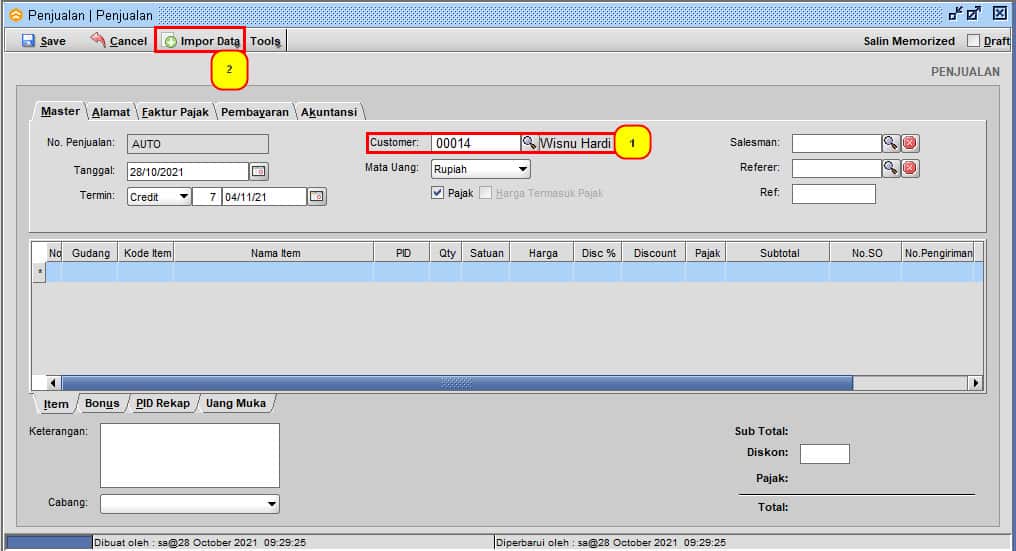Click the Save floppy disk icon
Viewport: 1016px width, 551px height.
pyautogui.click(x=28, y=41)
